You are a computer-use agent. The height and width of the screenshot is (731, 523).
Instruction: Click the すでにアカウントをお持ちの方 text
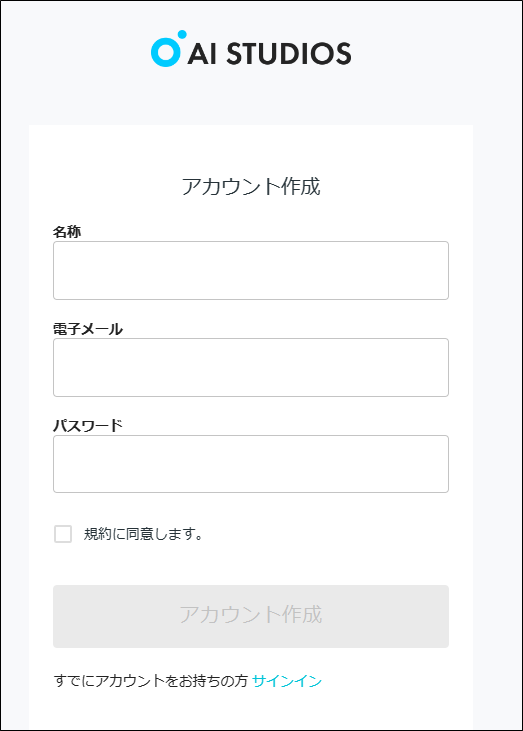tap(151, 681)
